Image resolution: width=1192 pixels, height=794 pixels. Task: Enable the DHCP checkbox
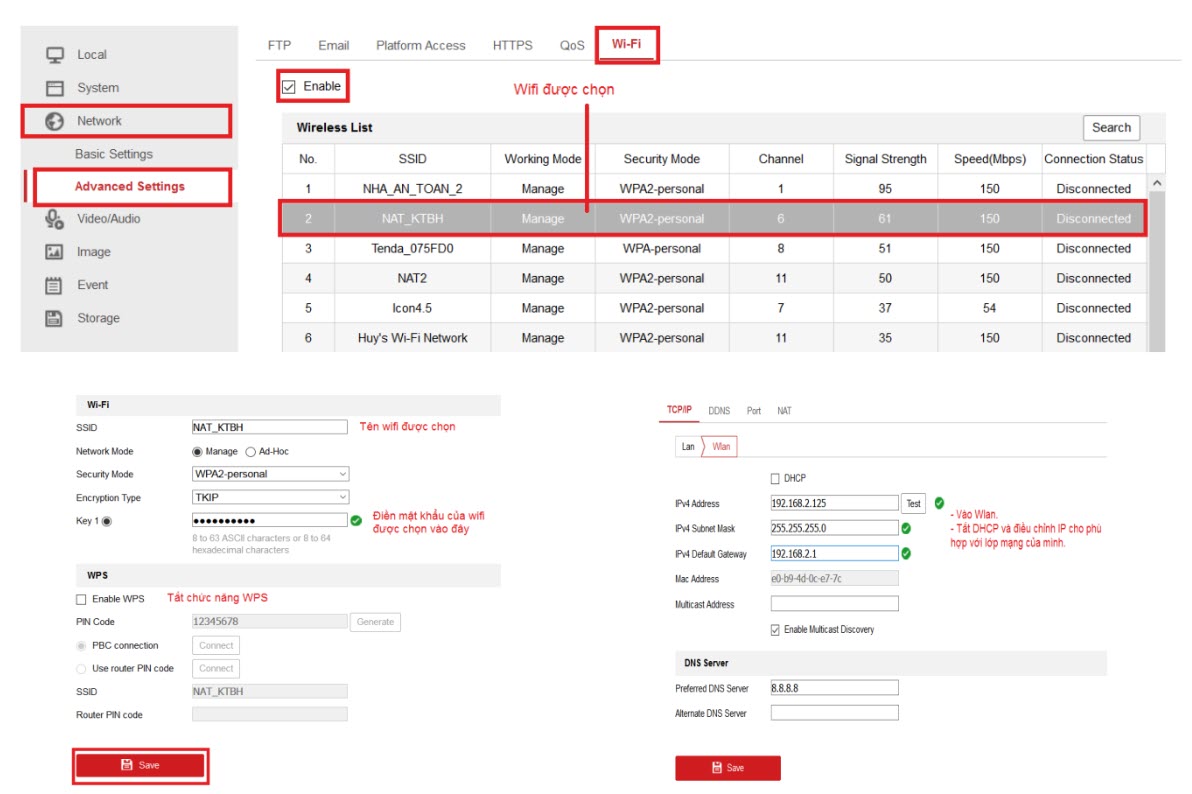click(x=776, y=479)
